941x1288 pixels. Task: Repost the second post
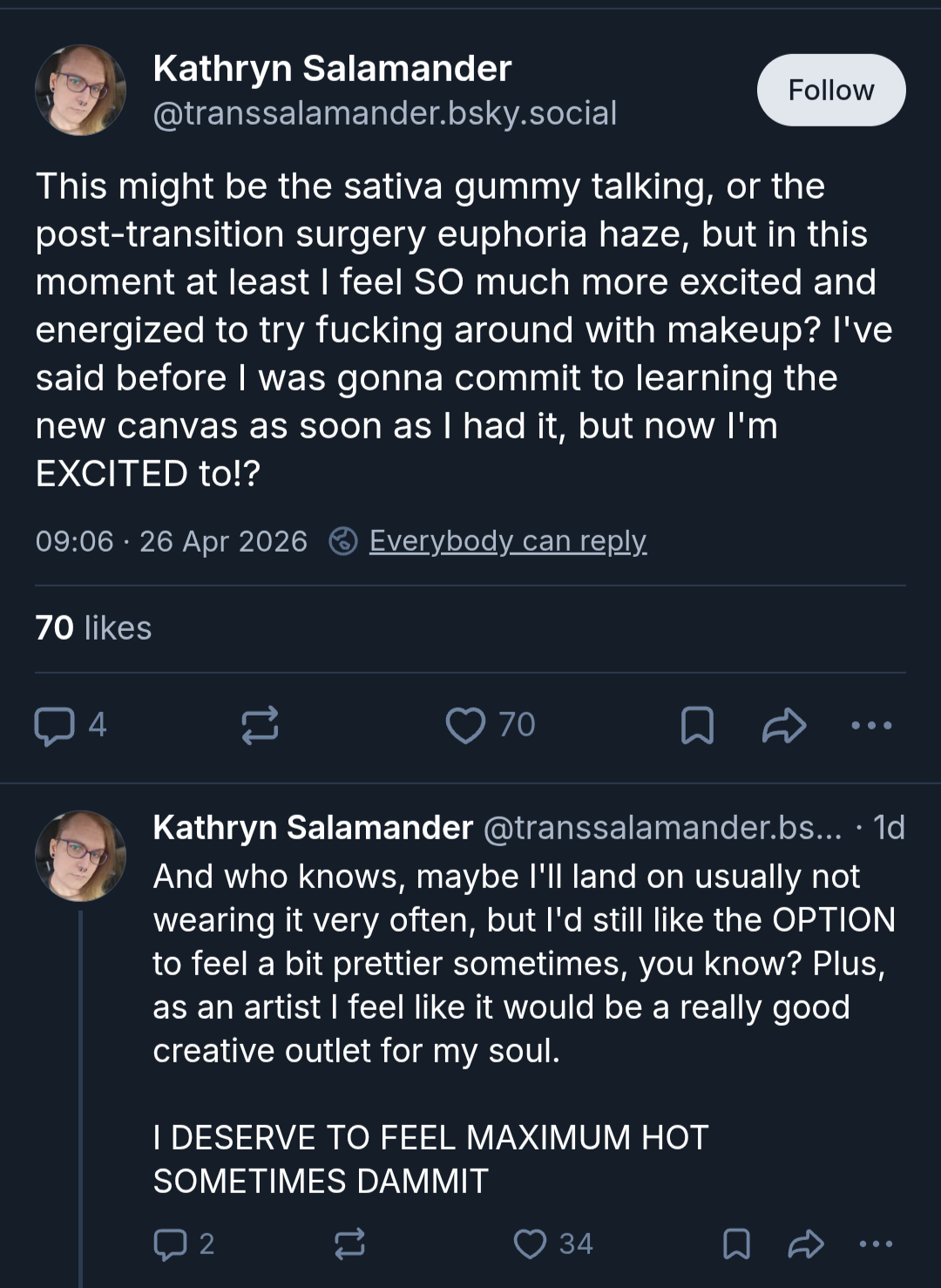349,1244
